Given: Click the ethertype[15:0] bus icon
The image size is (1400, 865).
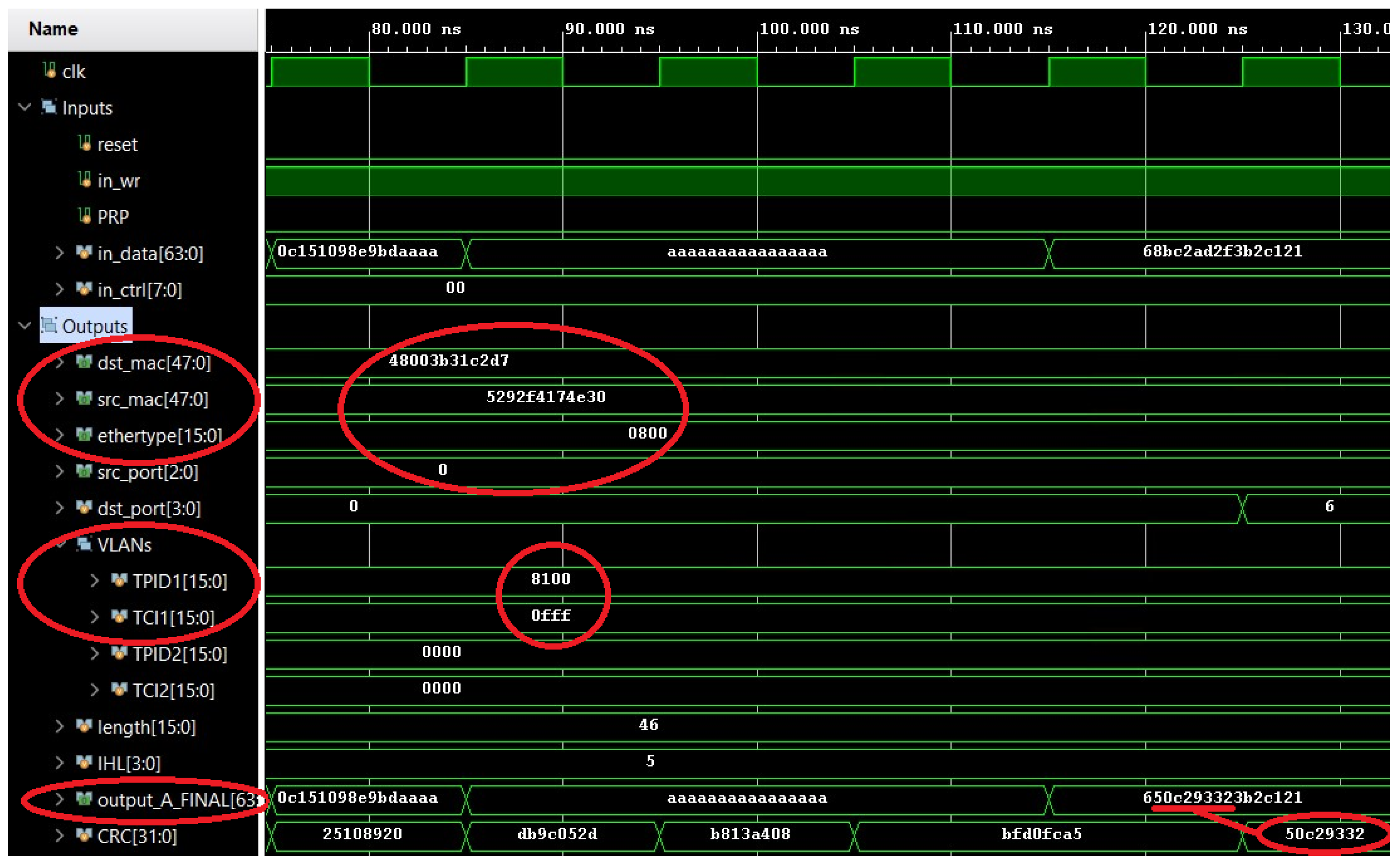Looking at the screenshot, I should (x=84, y=435).
